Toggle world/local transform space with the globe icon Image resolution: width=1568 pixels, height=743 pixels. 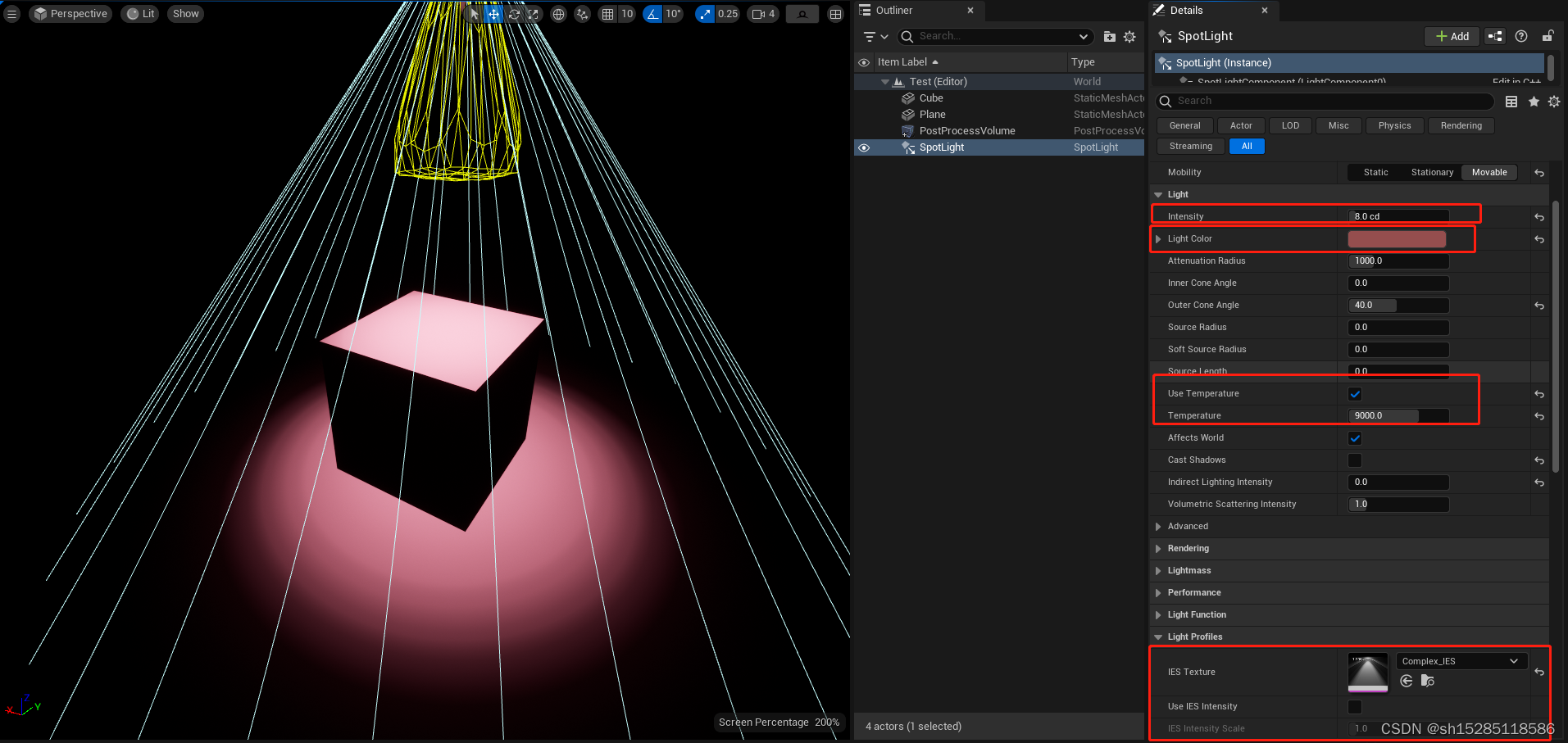pos(557,13)
